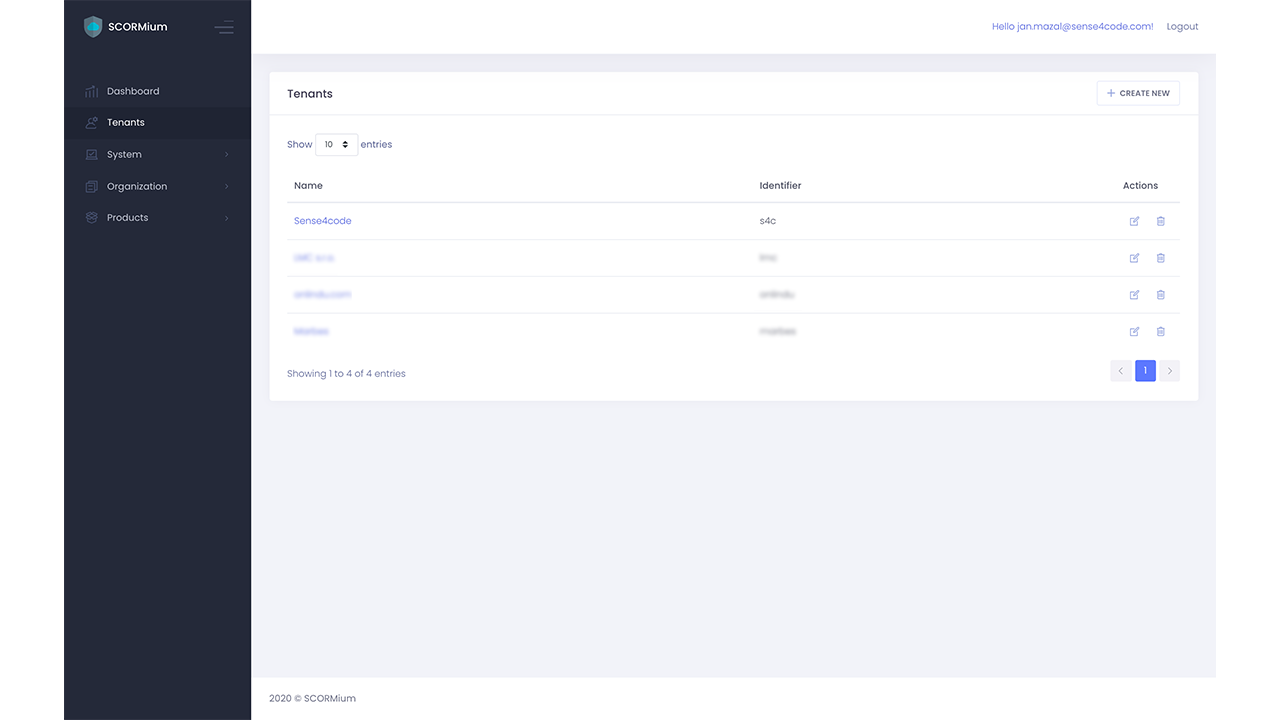Expand the System submenu chevron

[227, 155]
